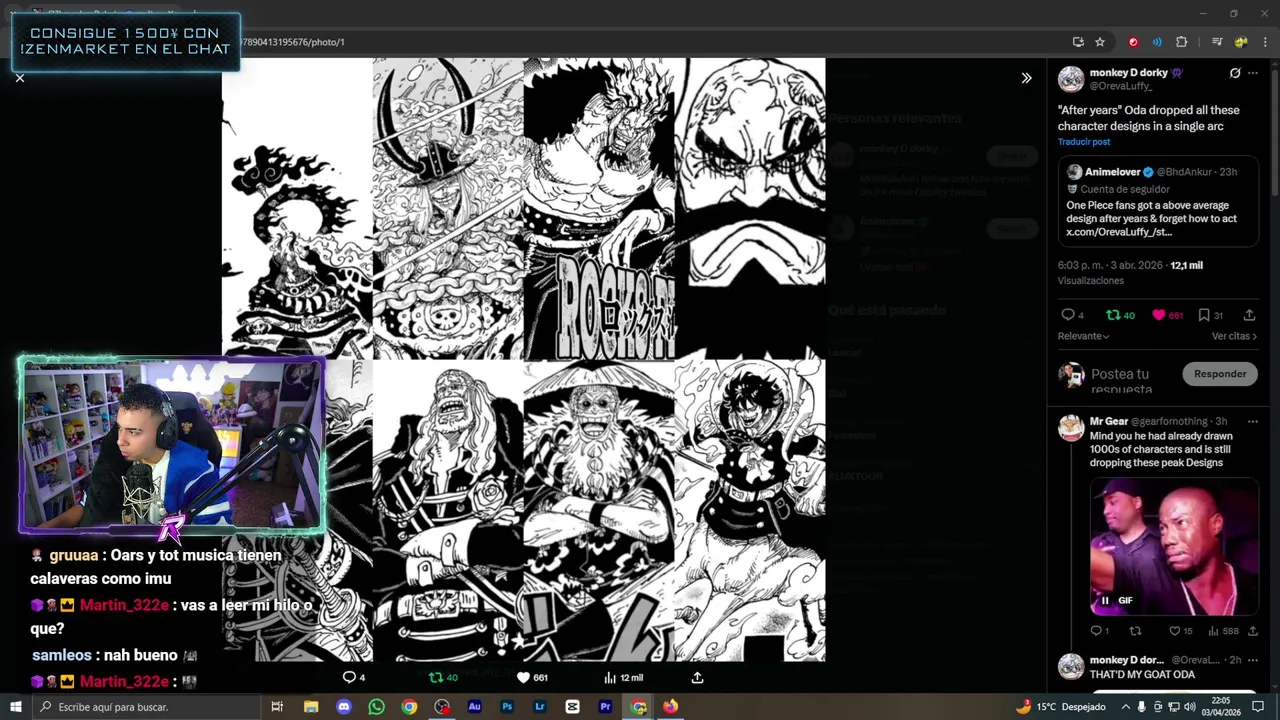Open more options on Mr Gear's reply
The height and width of the screenshot is (720, 1280).
pos(1253,421)
